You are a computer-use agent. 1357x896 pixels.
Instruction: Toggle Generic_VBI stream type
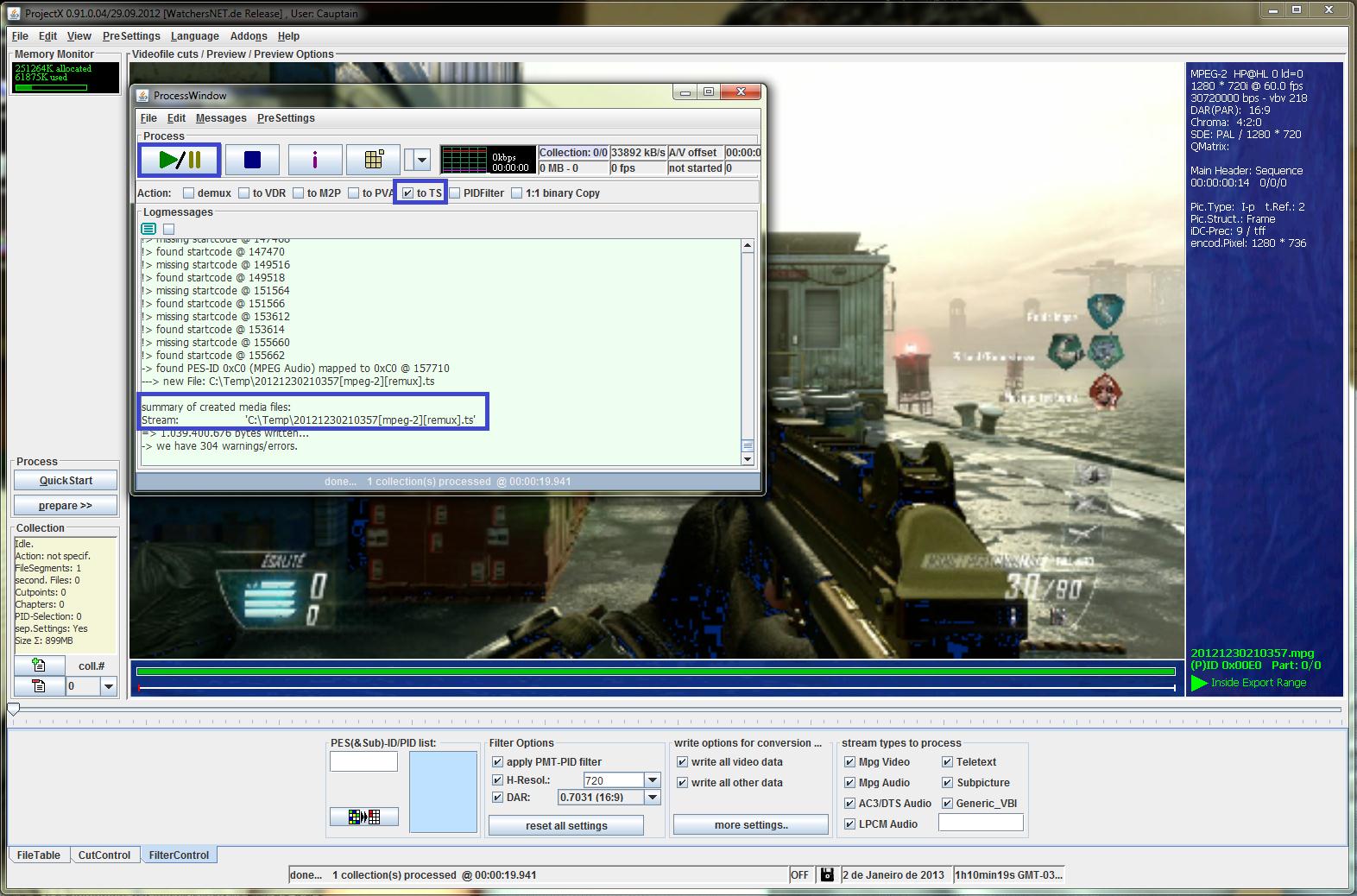pyautogui.click(x=947, y=804)
